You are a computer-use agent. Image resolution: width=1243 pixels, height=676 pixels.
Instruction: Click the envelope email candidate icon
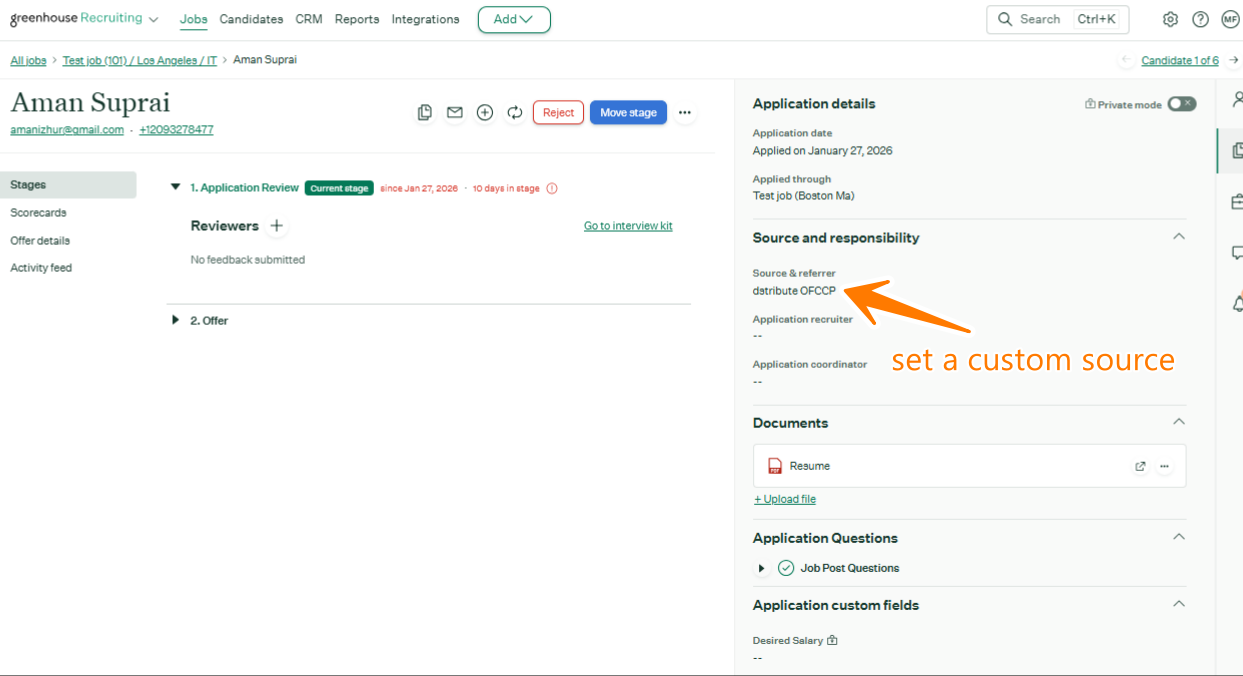[x=455, y=113]
